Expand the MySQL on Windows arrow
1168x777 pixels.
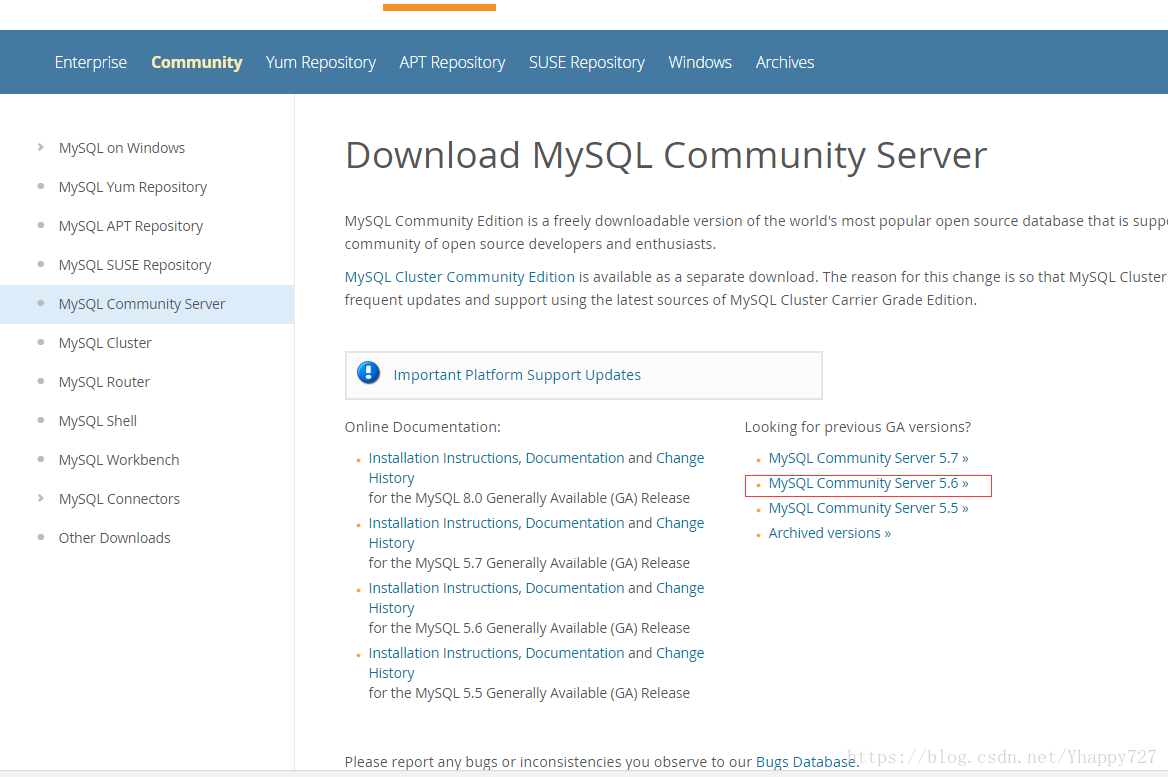[40, 148]
